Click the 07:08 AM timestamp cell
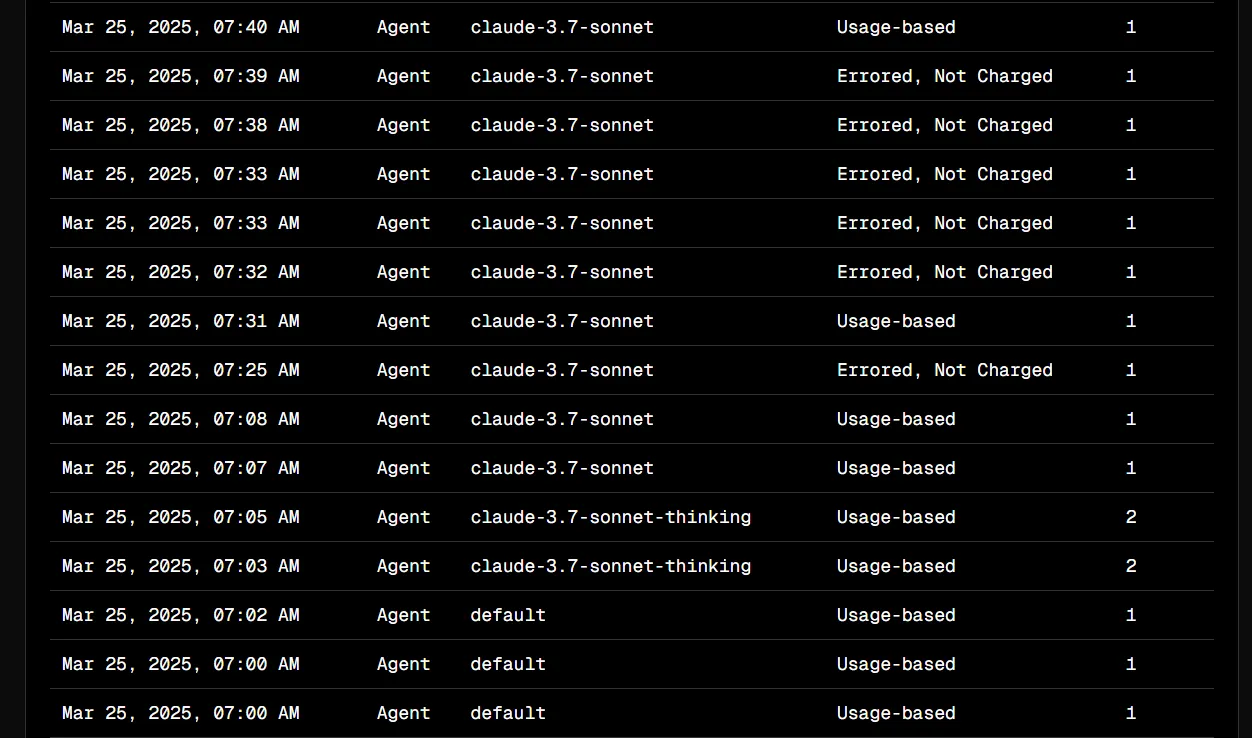This screenshot has height=738, width=1252. click(x=180, y=419)
